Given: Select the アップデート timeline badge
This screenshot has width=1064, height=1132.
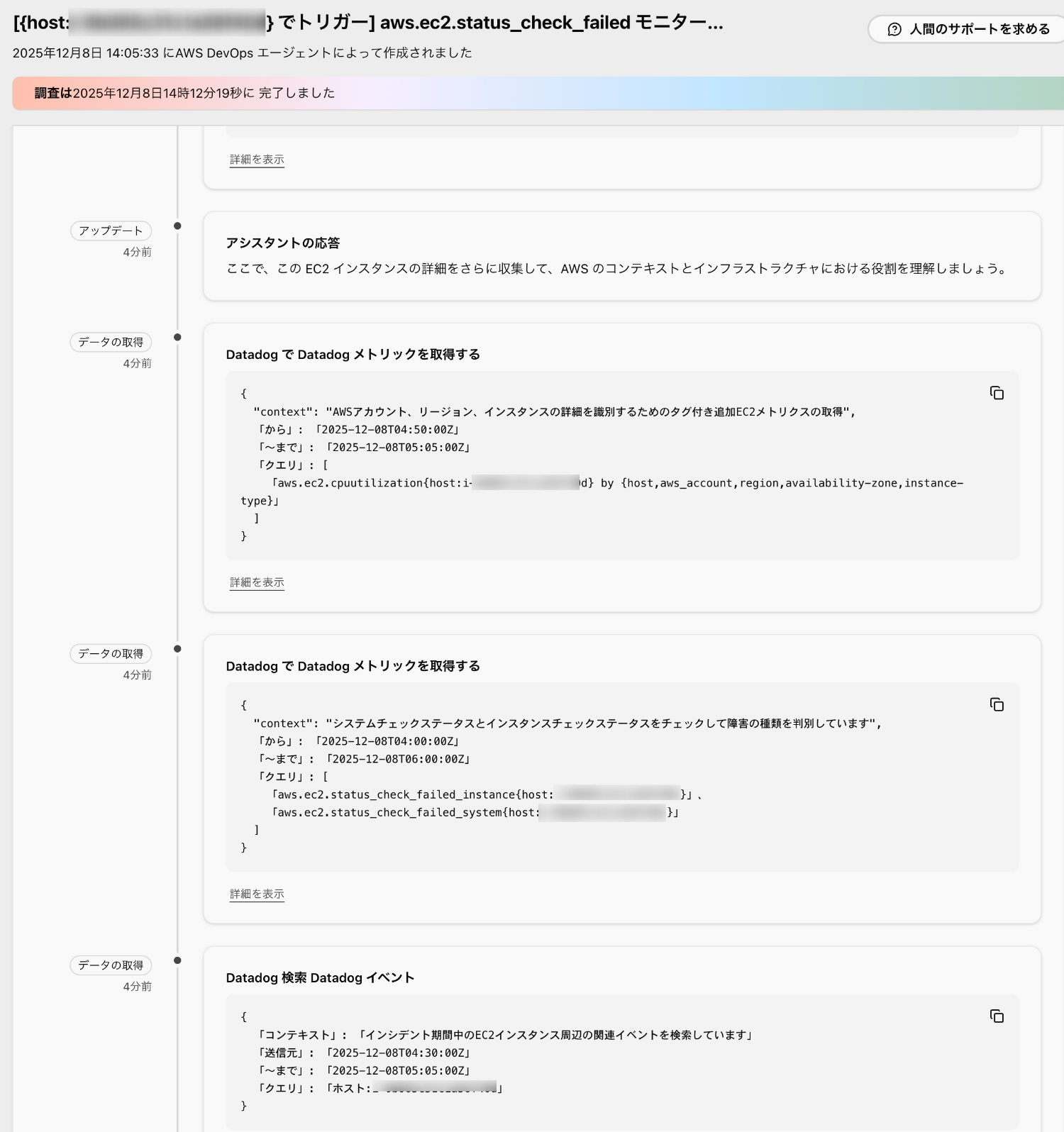Looking at the screenshot, I should (111, 231).
